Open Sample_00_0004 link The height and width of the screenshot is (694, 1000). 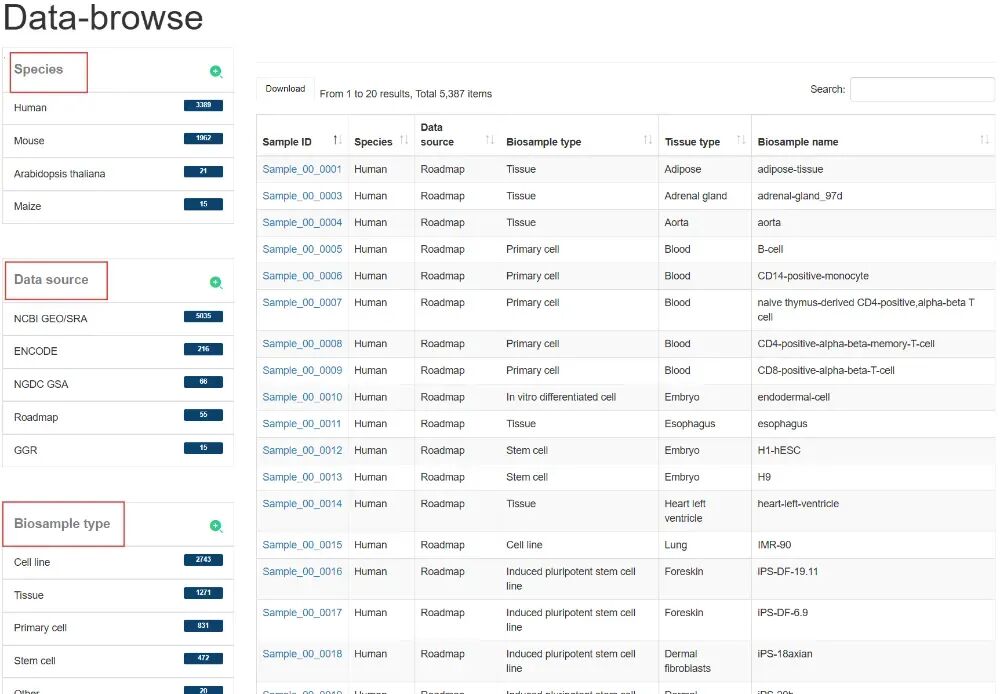(302, 223)
